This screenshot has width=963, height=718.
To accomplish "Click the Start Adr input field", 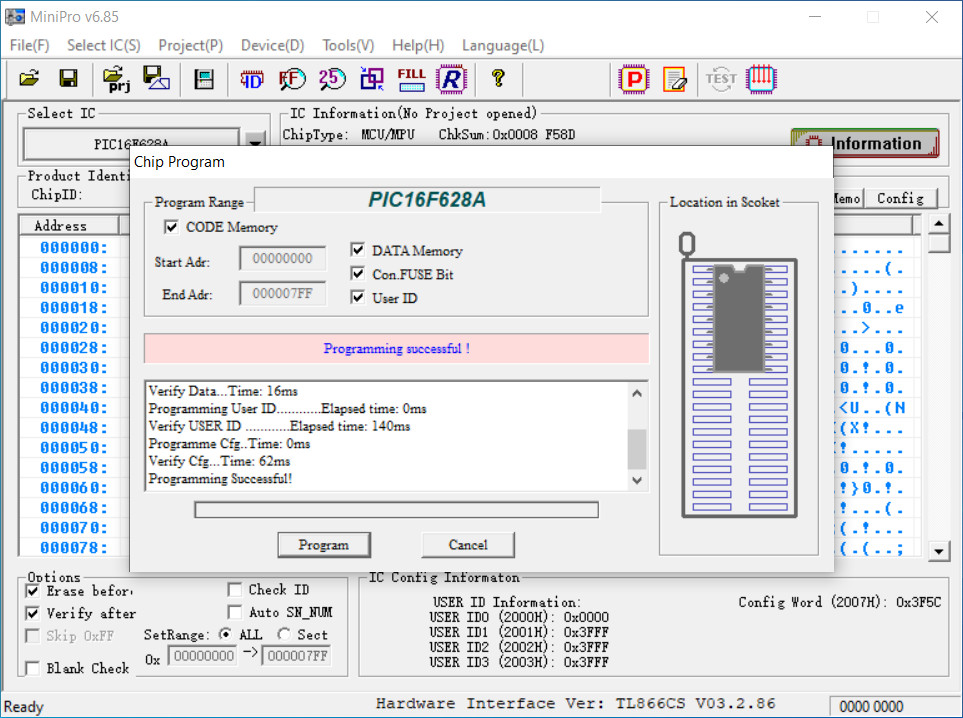I will 283,259.
